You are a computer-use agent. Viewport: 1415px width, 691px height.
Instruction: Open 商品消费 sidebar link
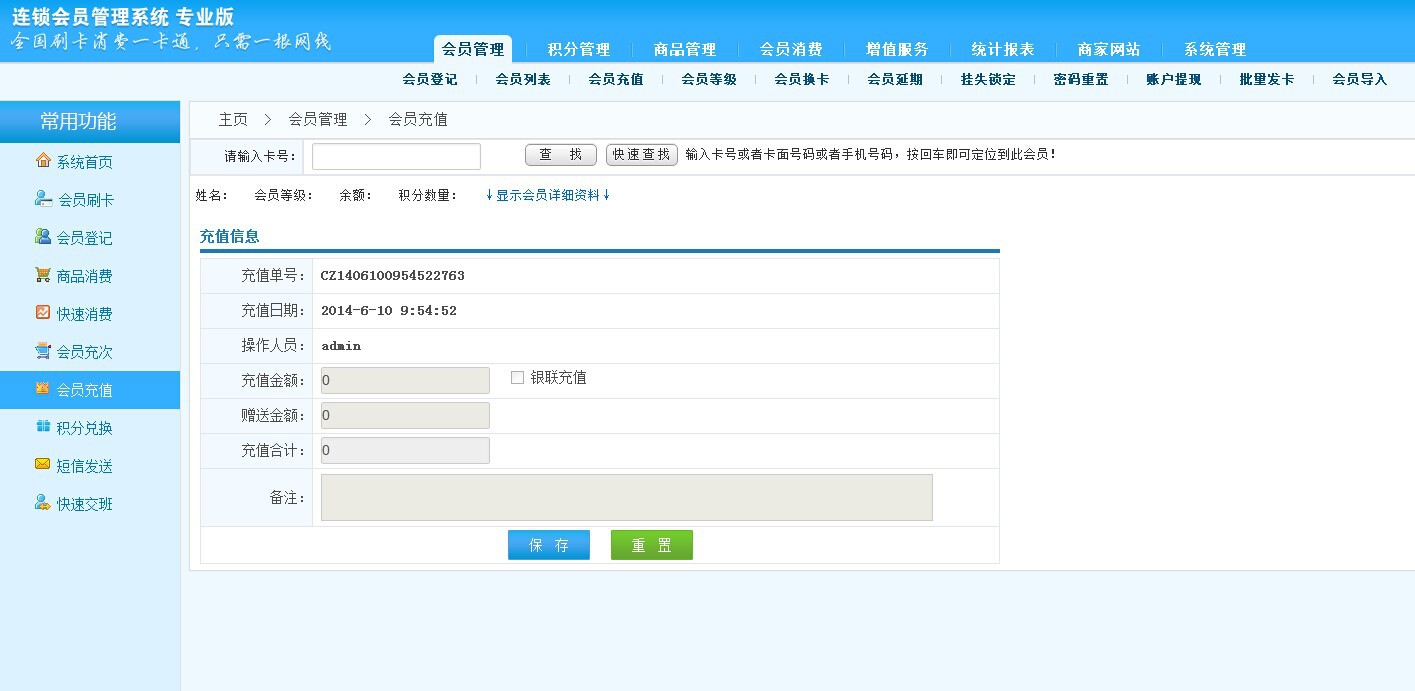tap(85, 276)
